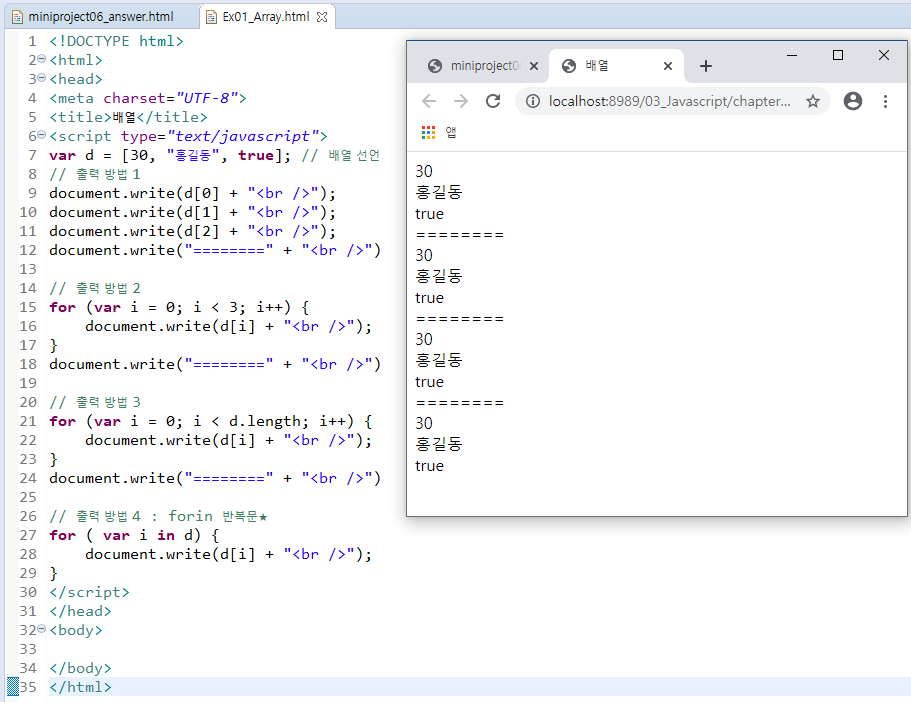
Task: Open the Chrome three-dot menu
Action: click(x=885, y=101)
